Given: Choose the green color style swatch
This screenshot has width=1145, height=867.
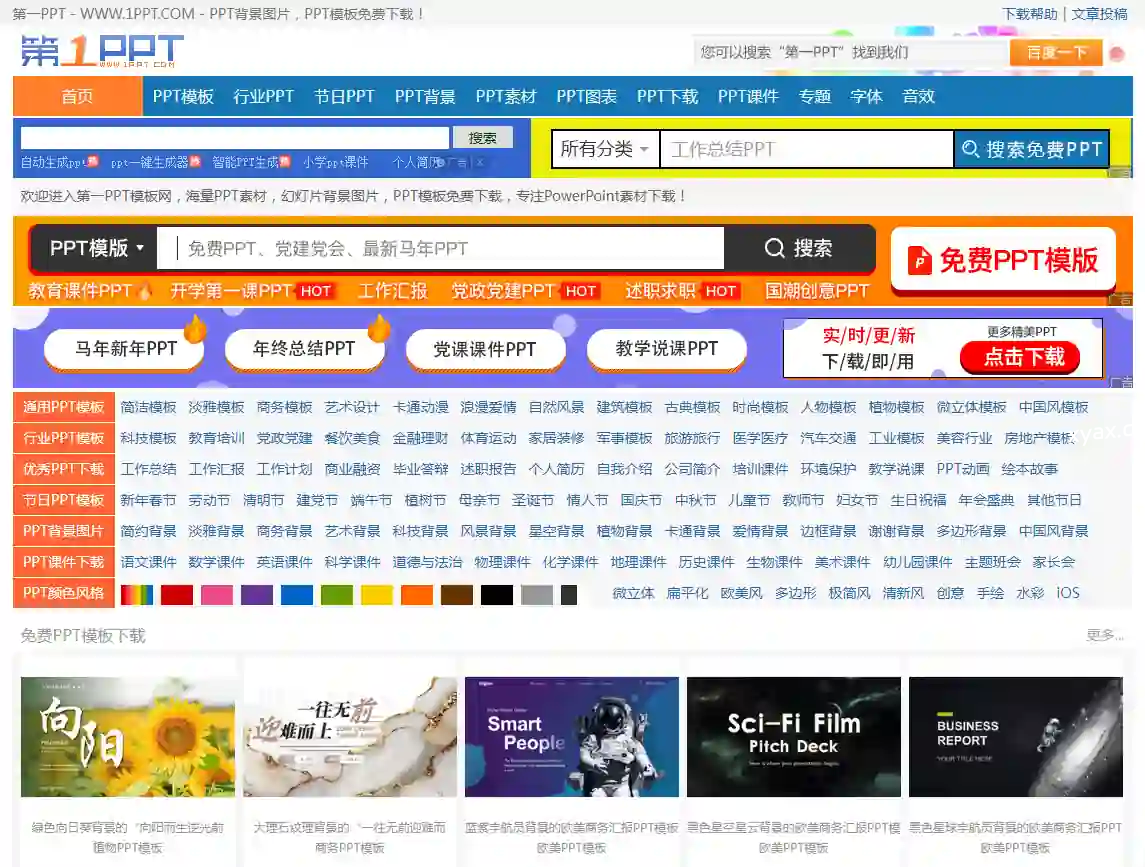Looking at the screenshot, I should pos(337,594).
